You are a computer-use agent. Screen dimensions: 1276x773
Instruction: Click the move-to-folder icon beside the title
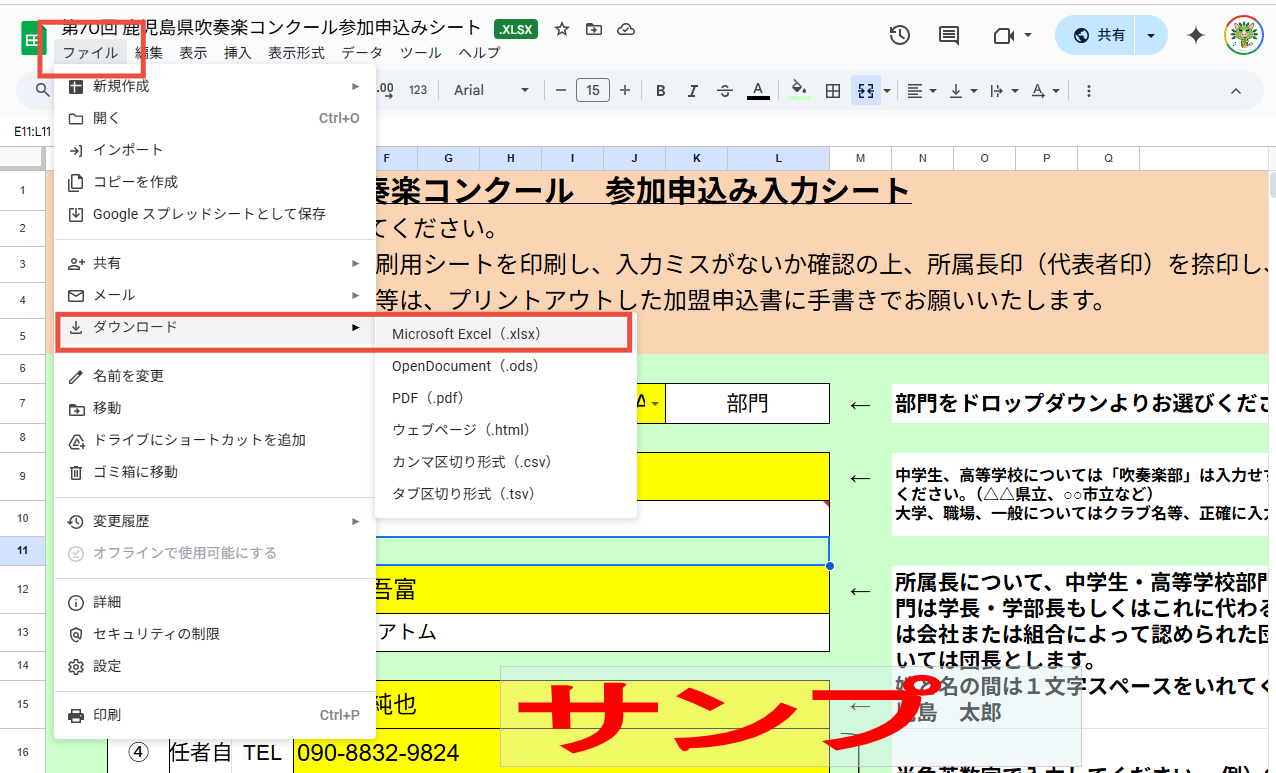tap(594, 30)
